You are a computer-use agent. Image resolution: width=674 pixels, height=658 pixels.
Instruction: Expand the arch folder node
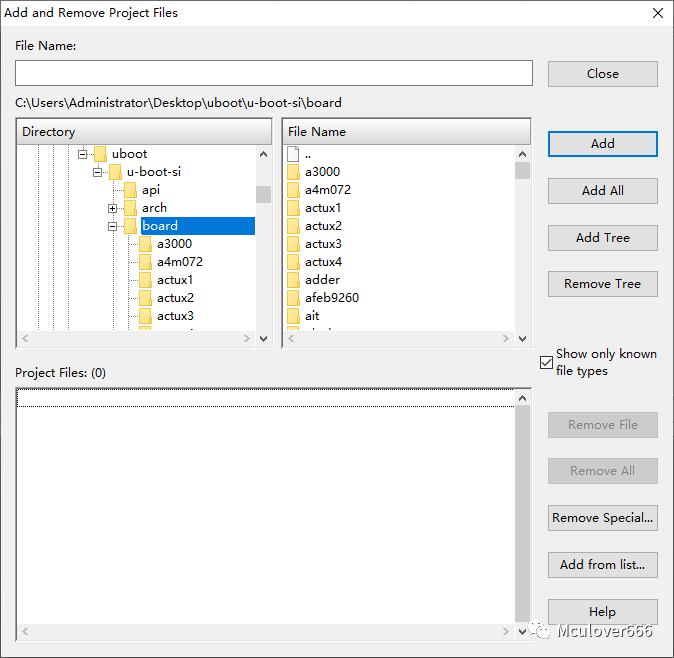point(113,208)
